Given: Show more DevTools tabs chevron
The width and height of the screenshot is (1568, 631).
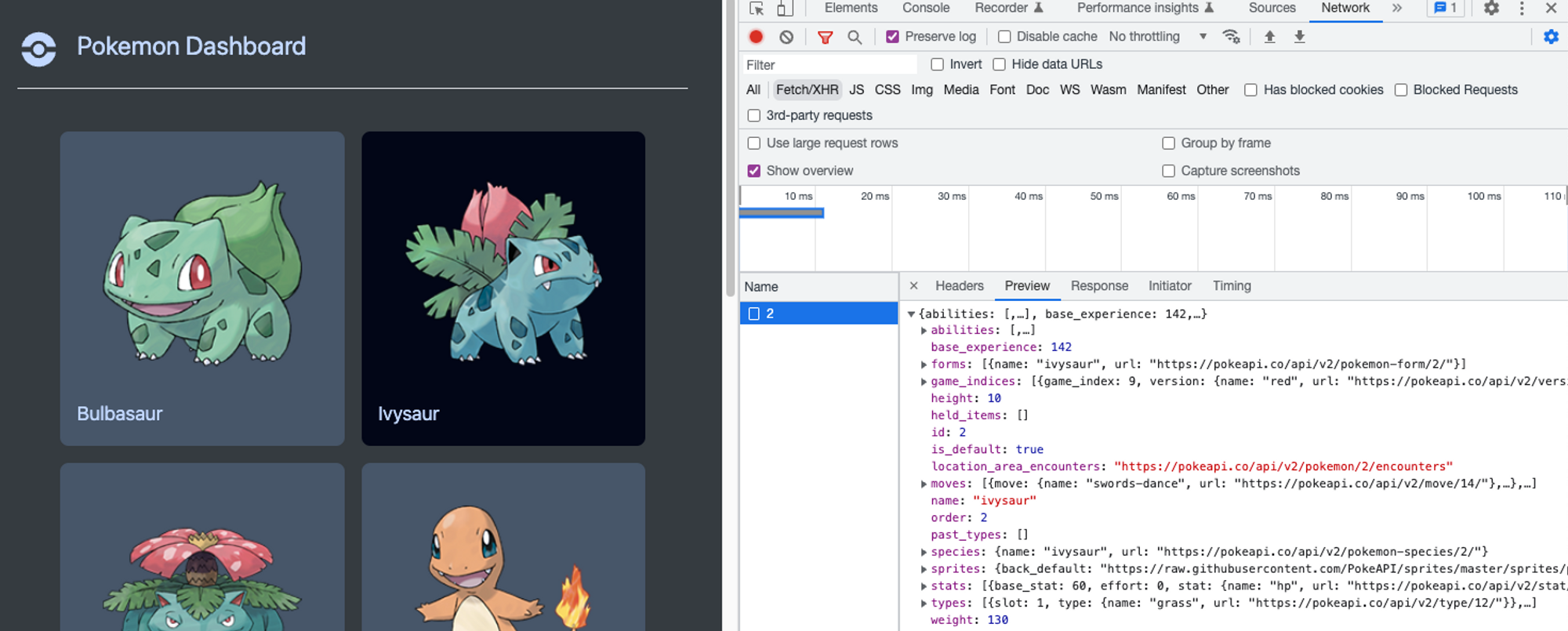Looking at the screenshot, I should tap(1397, 9).
